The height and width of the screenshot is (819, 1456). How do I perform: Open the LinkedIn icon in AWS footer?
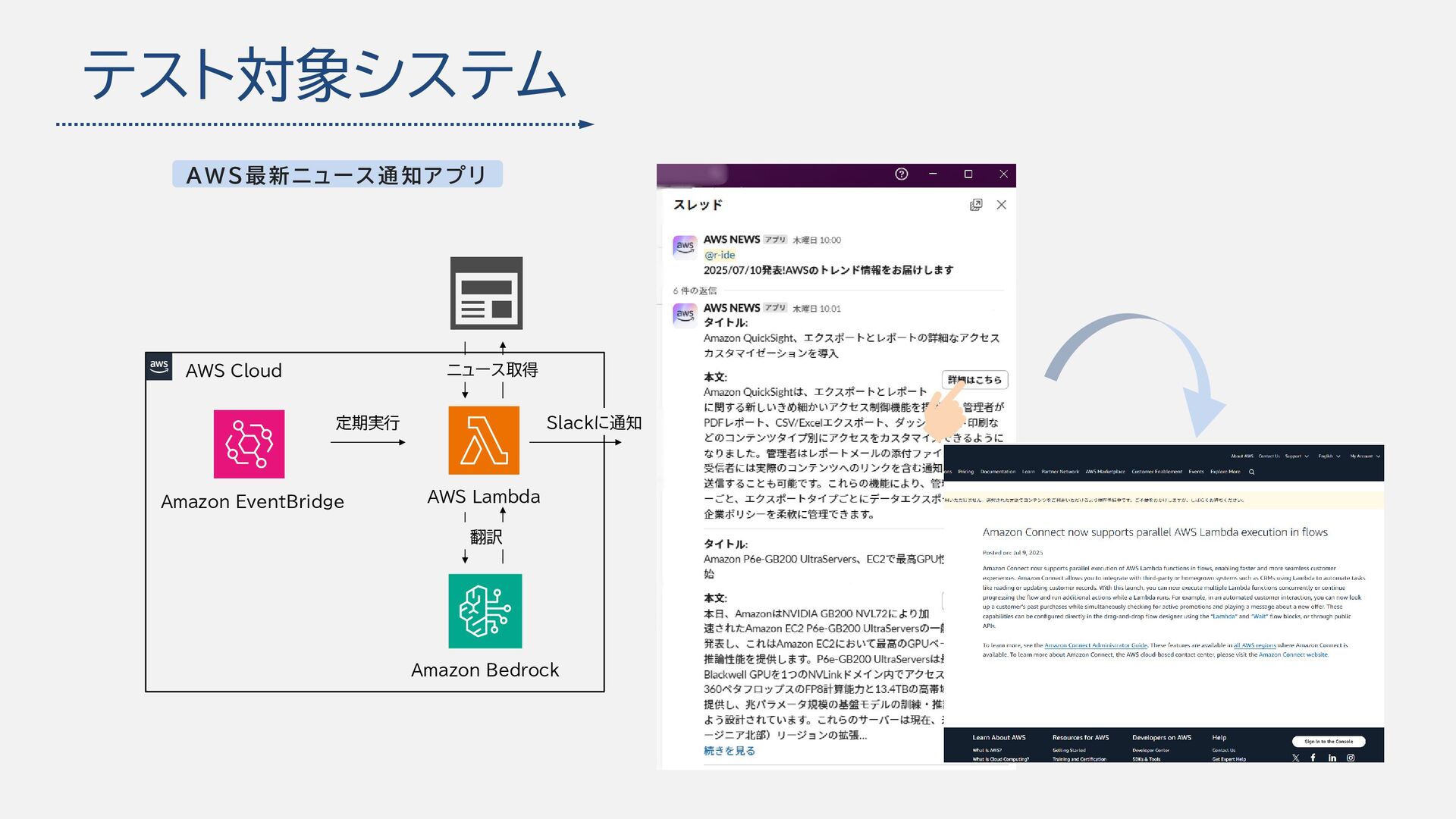1332,758
